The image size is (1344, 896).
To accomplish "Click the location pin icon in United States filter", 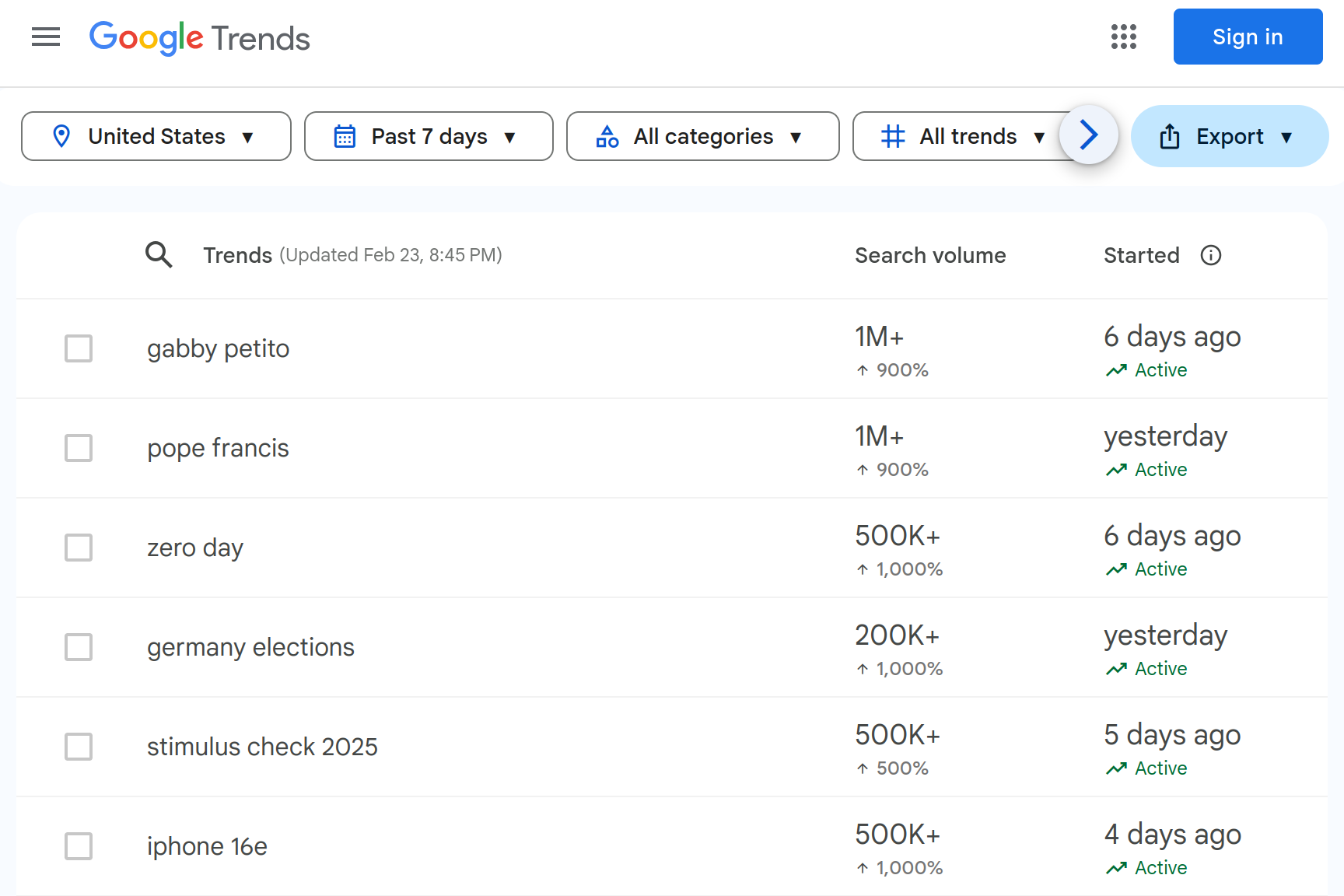I will pyautogui.click(x=61, y=136).
